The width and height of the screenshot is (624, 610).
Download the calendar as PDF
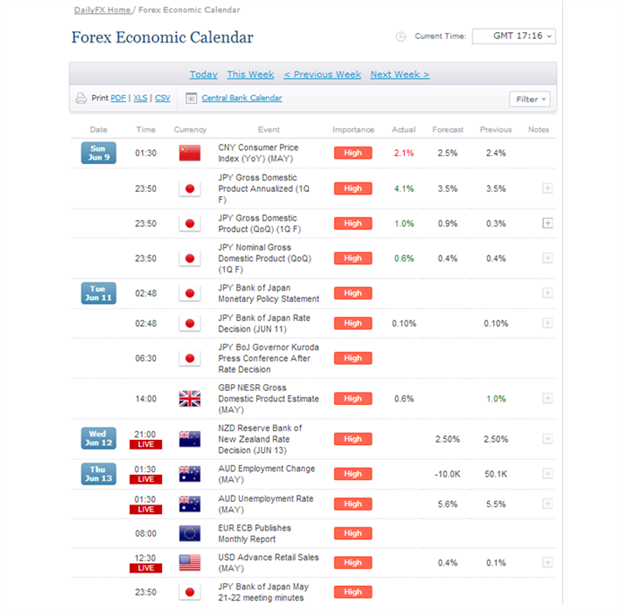click(x=118, y=98)
